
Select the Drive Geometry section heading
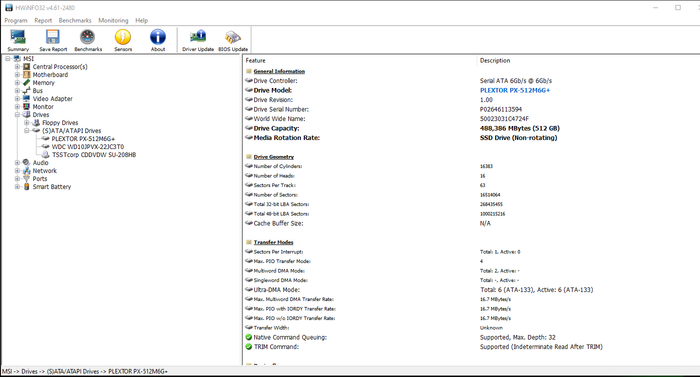point(274,157)
